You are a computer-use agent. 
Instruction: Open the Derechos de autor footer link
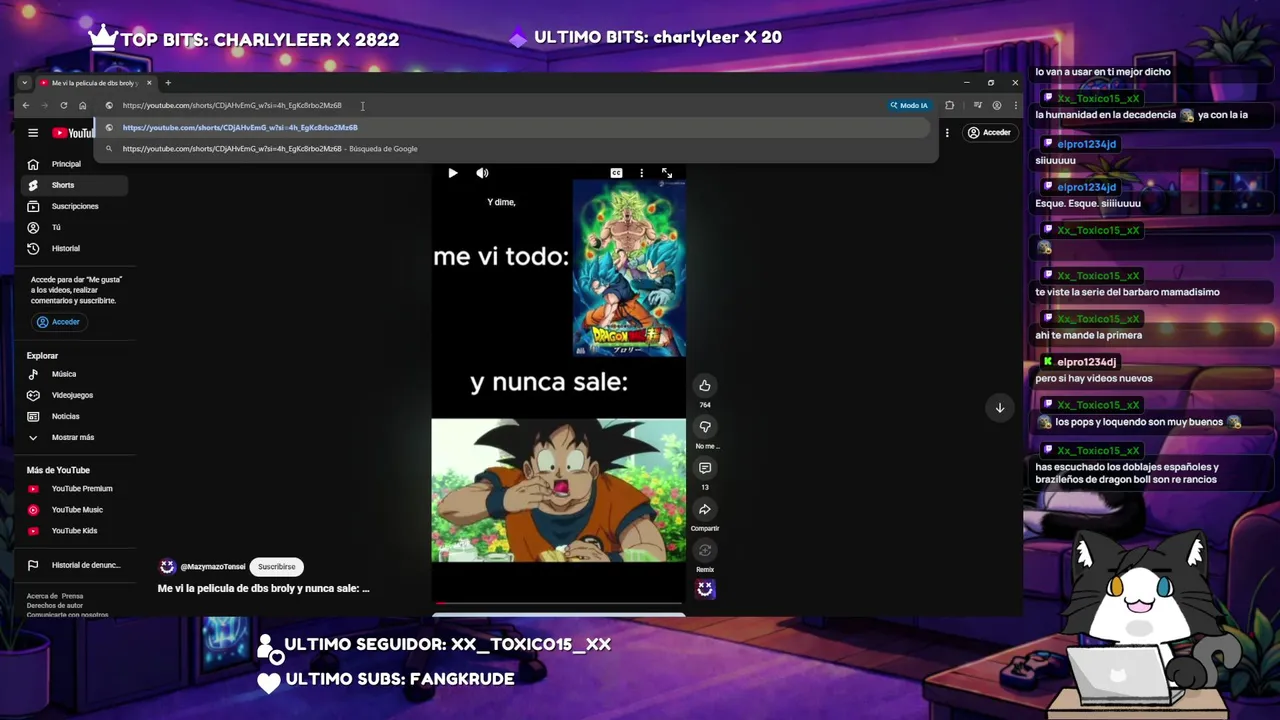click(55, 606)
